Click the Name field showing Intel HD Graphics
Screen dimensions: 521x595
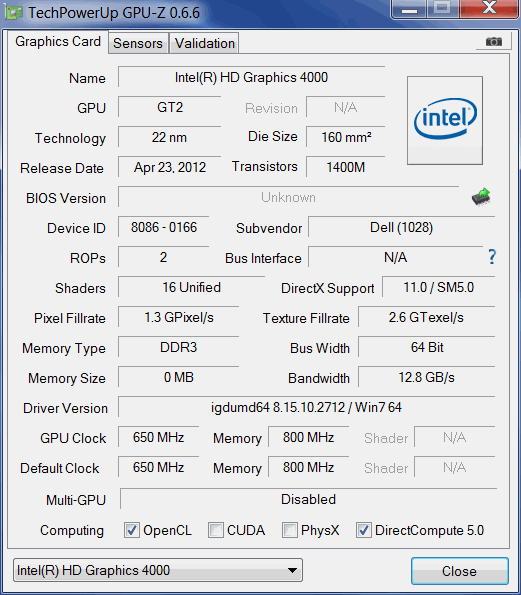coord(251,77)
